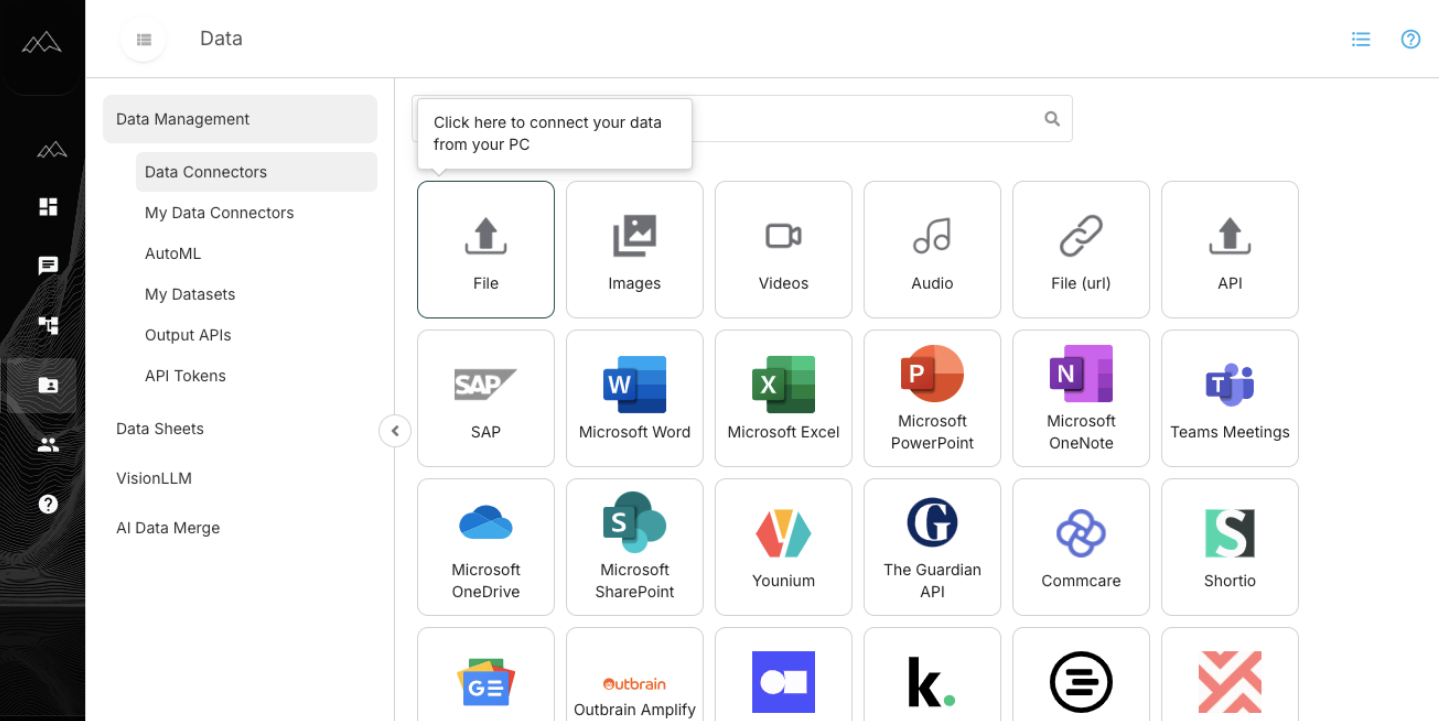Viewport: 1439px width, 721px height.
Task: Select Microsoft SharePoint connector
Action: pyautogui.click(x=635, y=547)
